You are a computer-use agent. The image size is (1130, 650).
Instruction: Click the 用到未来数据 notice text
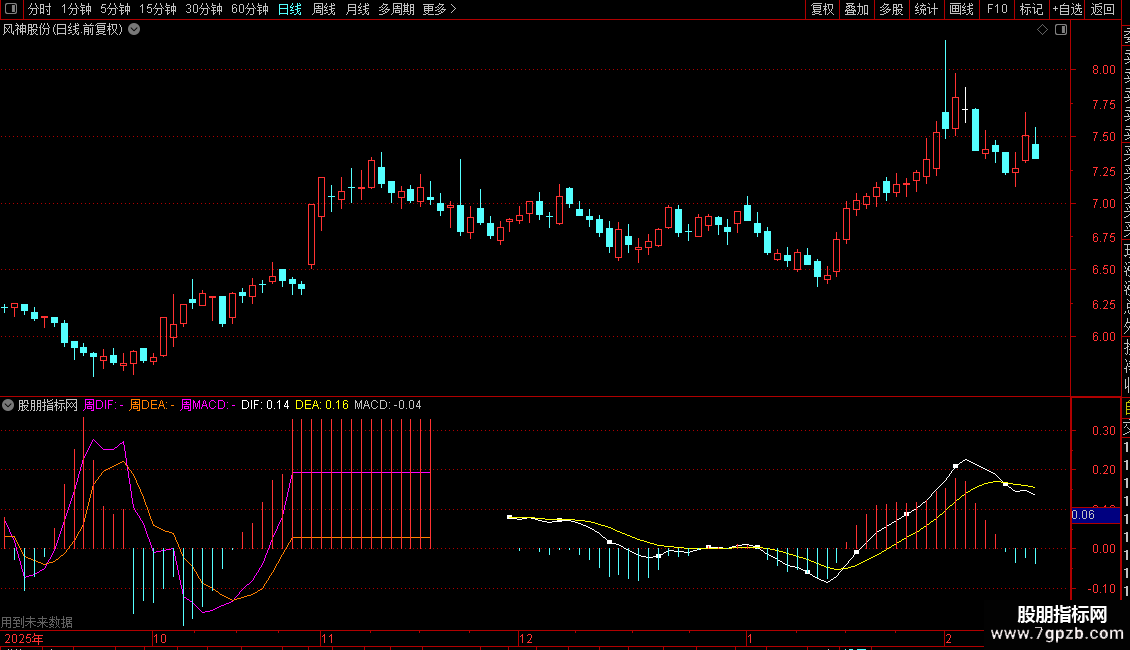pos(37,622)
